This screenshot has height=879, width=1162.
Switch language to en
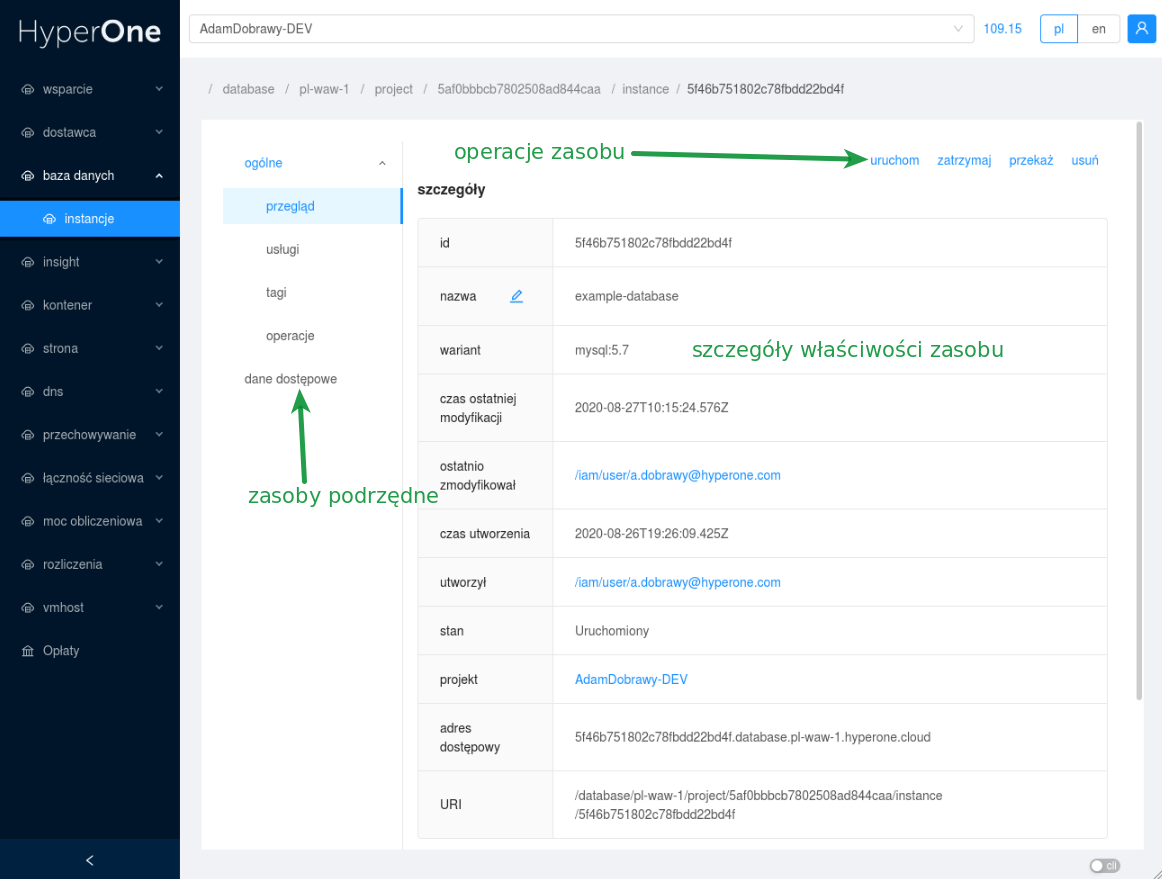pyautogui.click(x=1098, y=29)
